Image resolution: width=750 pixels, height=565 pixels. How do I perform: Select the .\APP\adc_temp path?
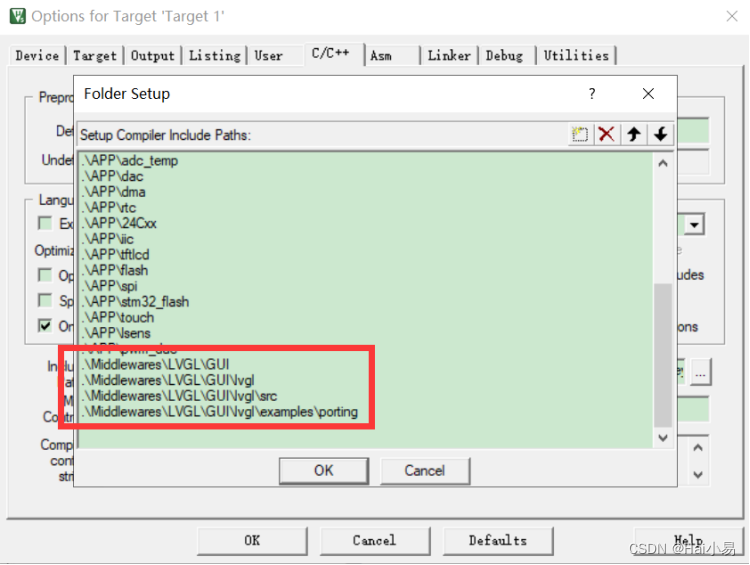130,161
